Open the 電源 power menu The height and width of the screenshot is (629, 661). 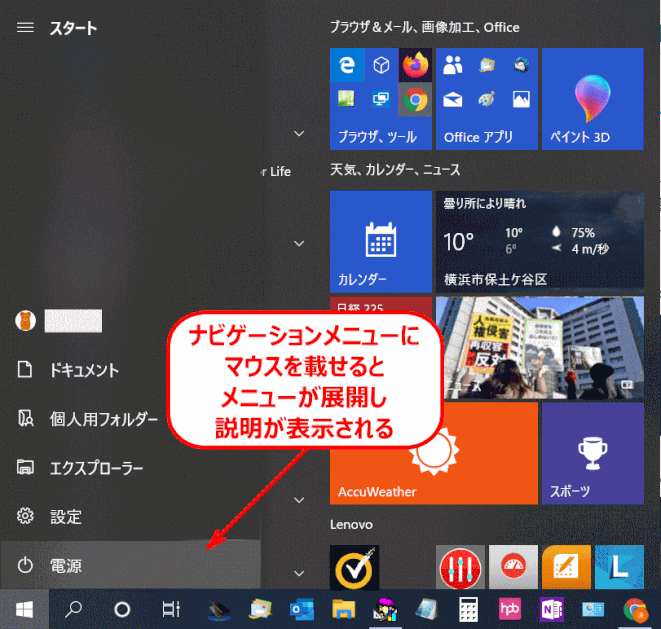coord(130,565)
